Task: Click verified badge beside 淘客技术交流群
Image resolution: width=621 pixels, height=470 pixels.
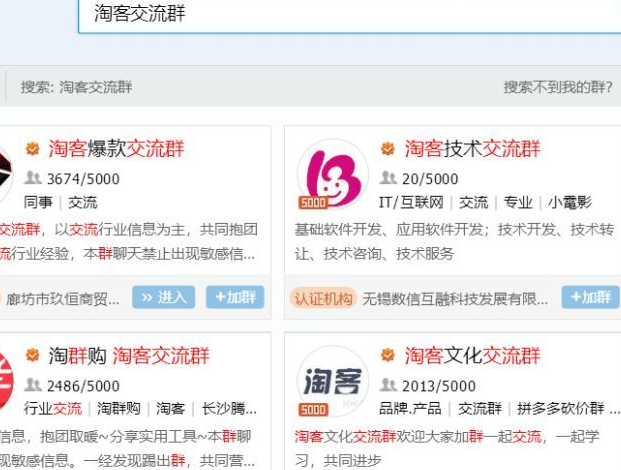Action: pyautogui.click(x=388, y=149)
